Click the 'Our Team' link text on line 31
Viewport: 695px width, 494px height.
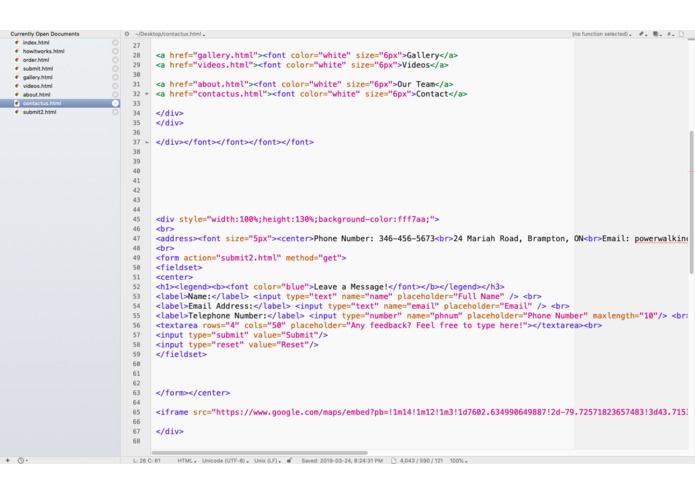[x=416, y=84]
